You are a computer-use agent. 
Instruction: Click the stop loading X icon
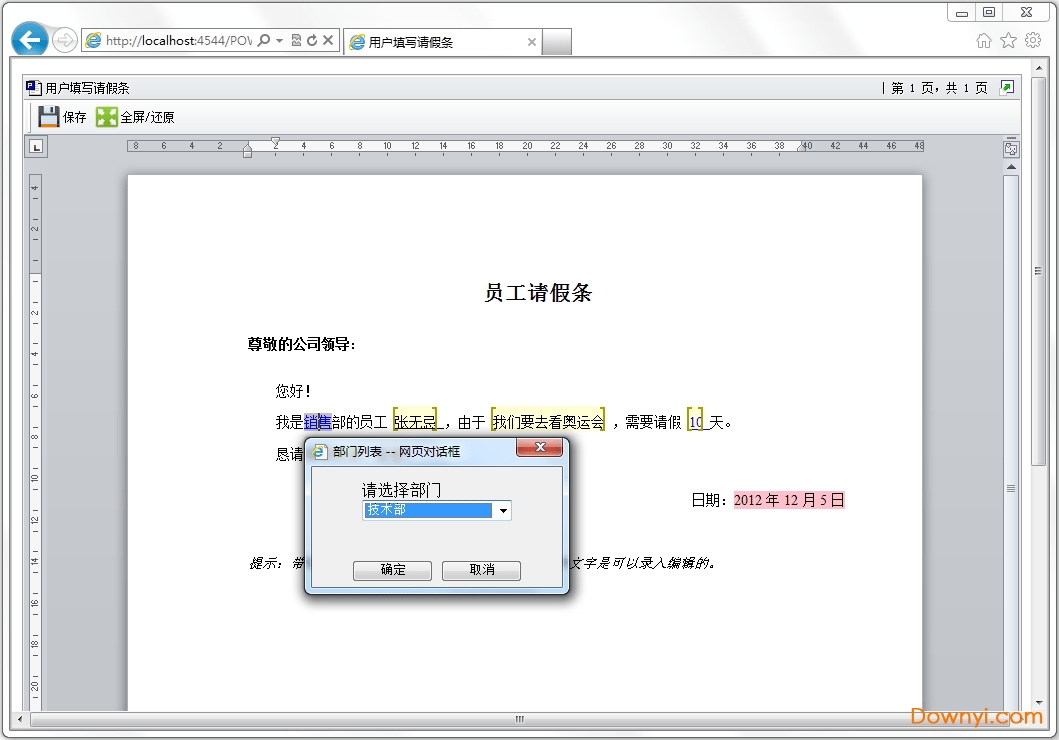tap(327, 40)
